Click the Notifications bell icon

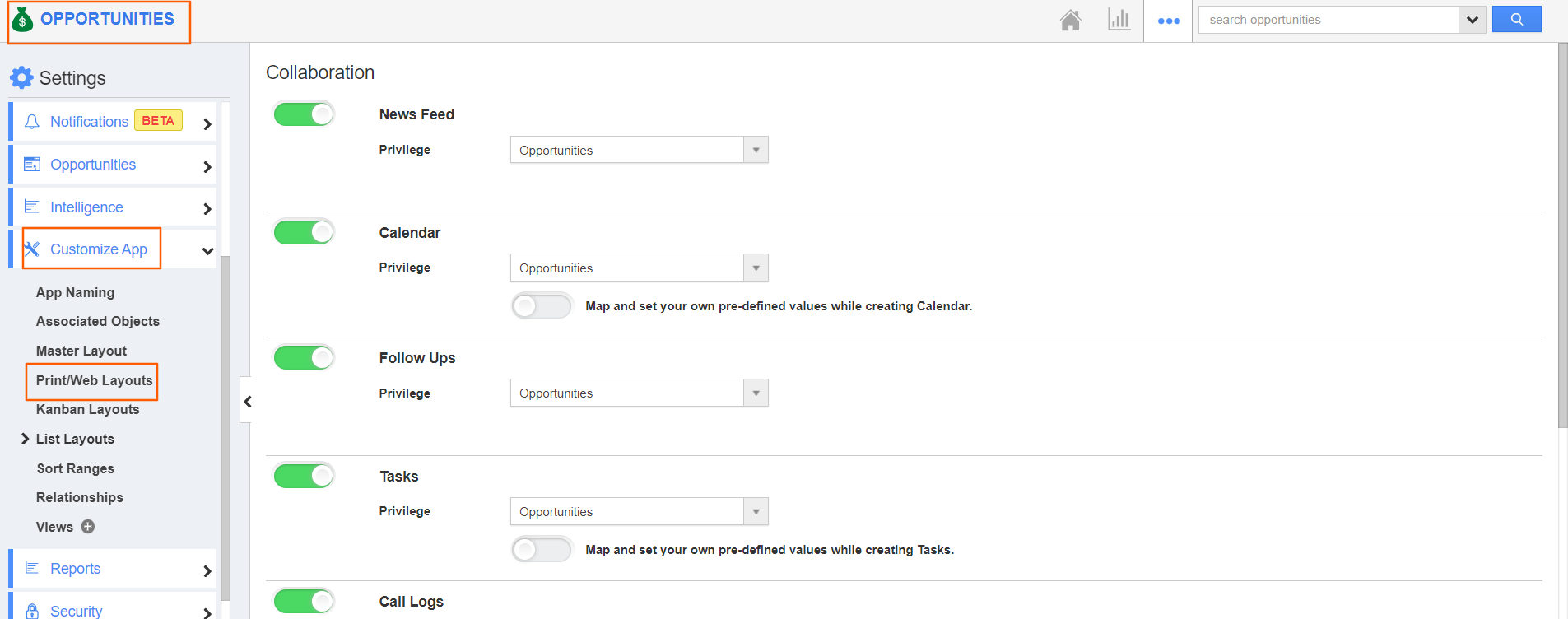[x=32, y=122]
